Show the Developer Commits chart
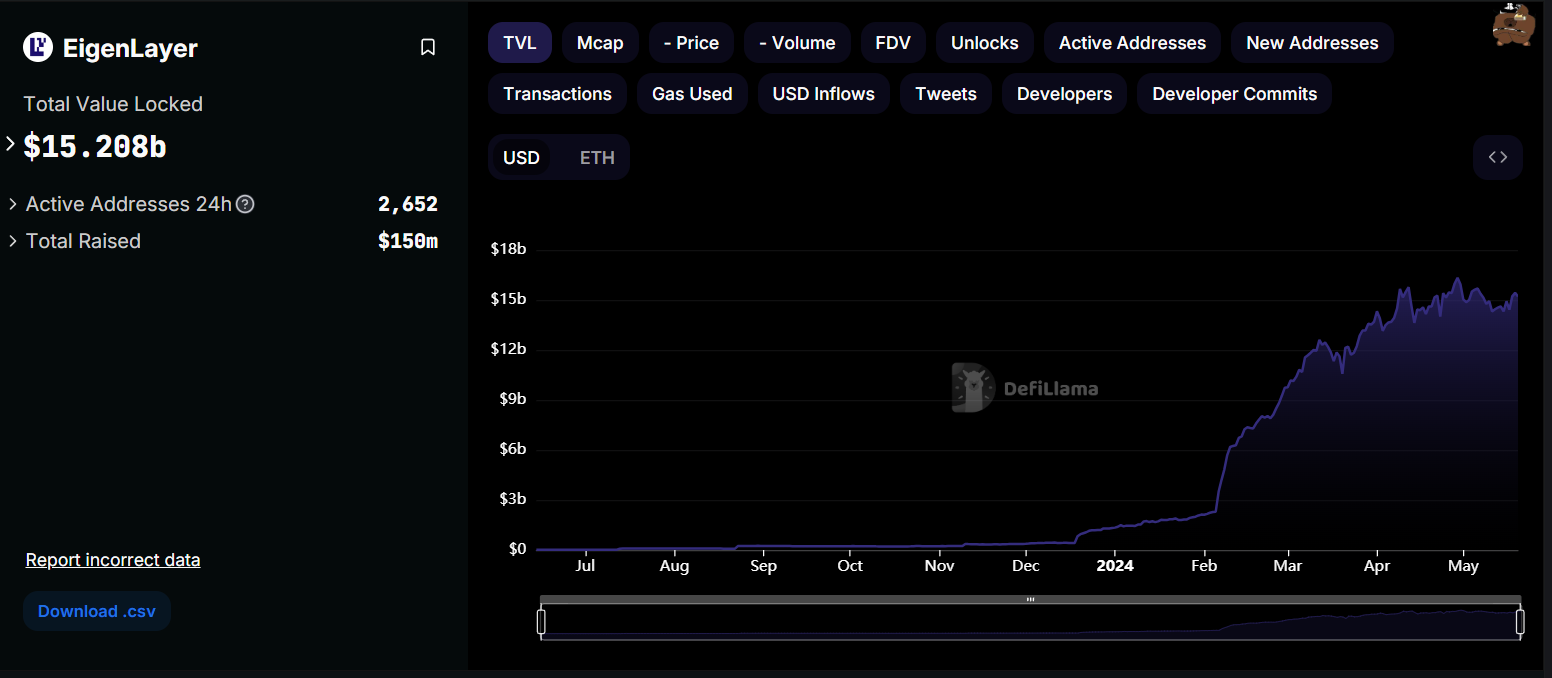Viewport: 1552px width, 678px height. [1233, 93]
